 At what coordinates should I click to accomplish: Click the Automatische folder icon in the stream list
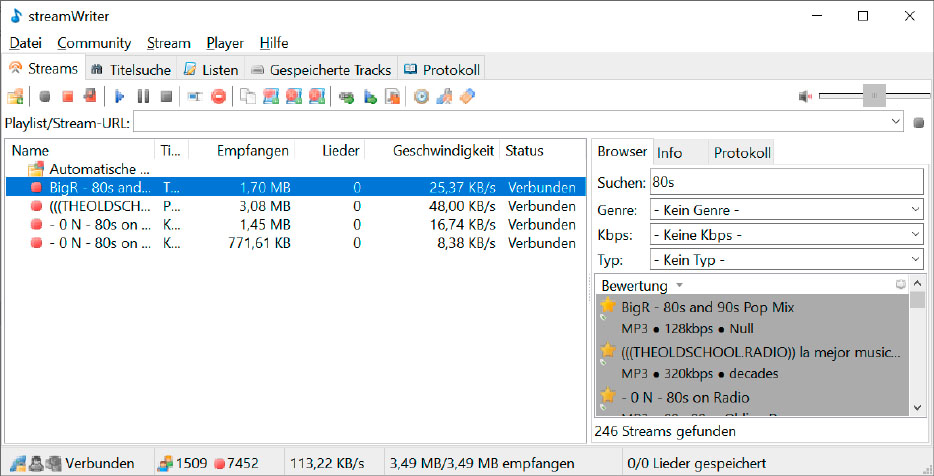point(36,169)
